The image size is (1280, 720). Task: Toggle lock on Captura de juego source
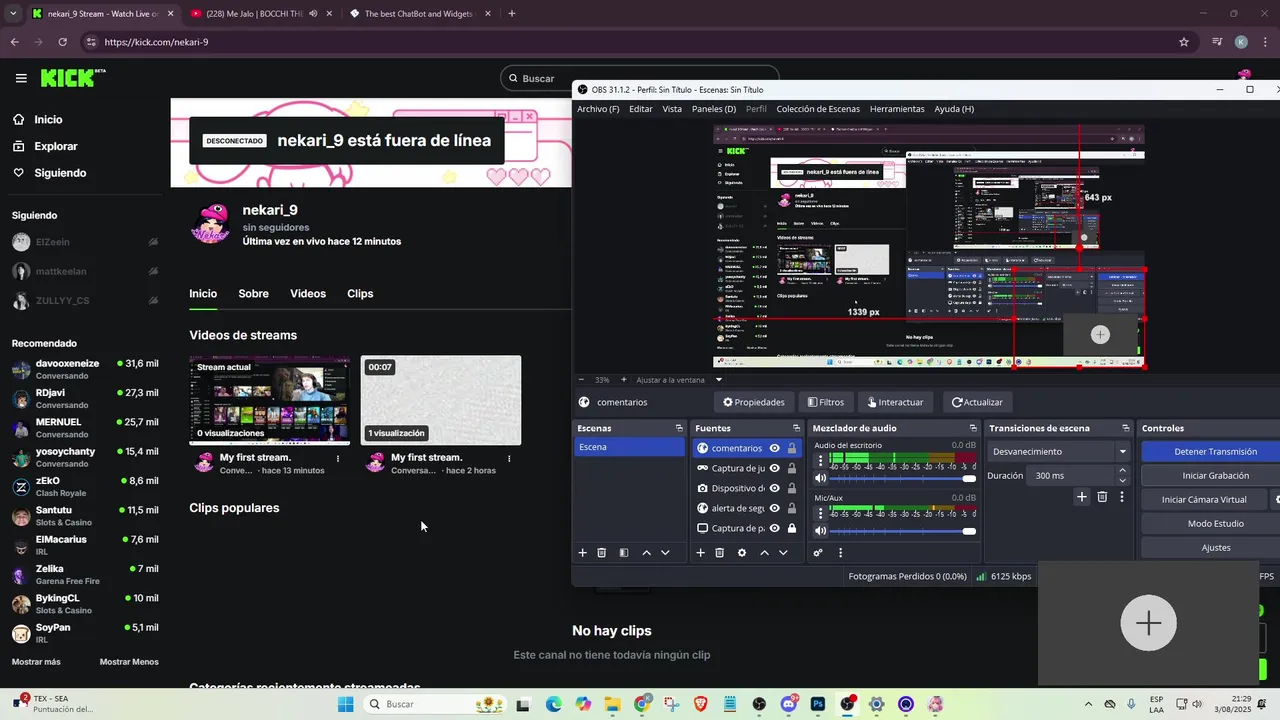[x=792, y=468]
